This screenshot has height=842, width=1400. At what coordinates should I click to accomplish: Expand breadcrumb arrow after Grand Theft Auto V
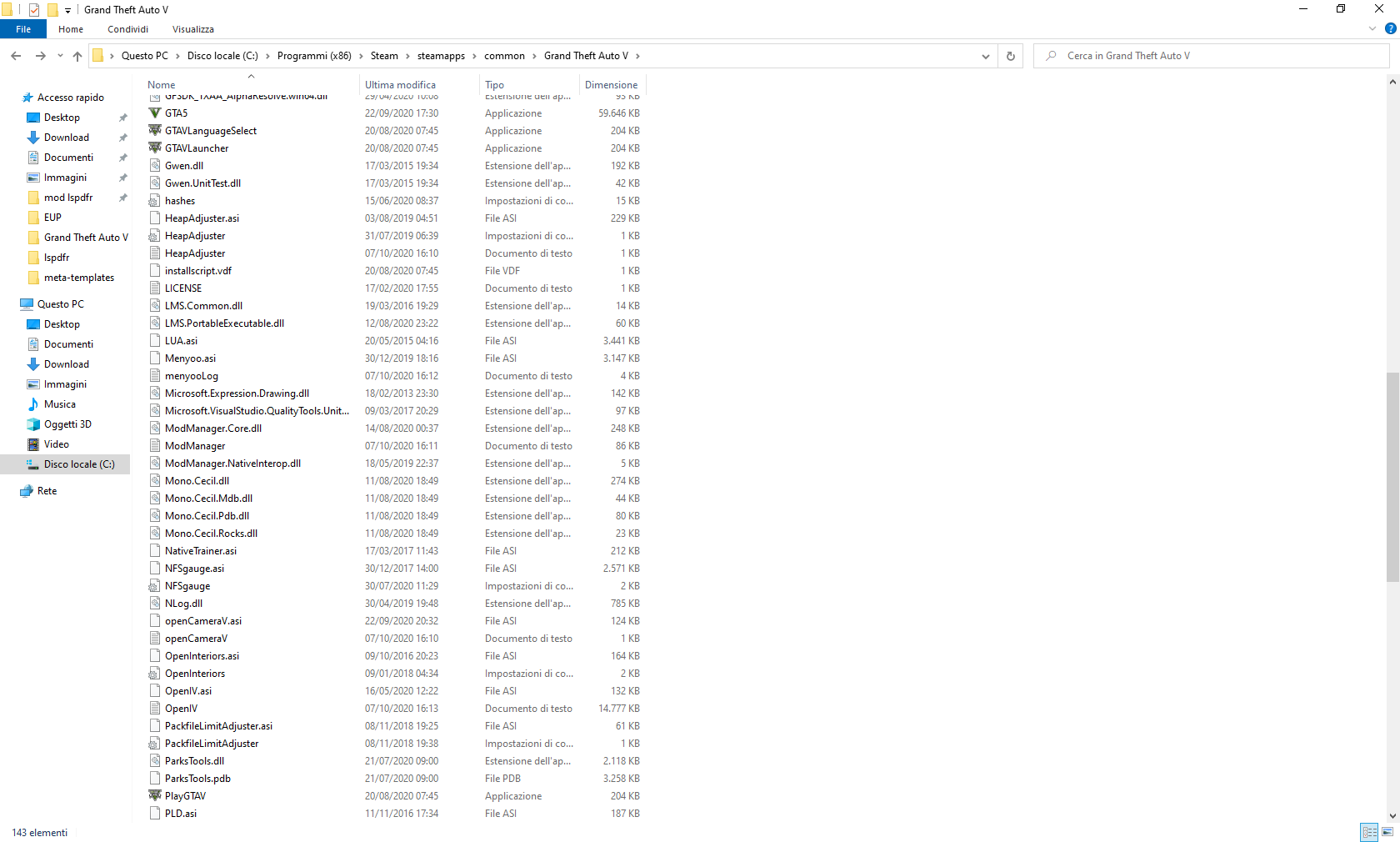638,56
